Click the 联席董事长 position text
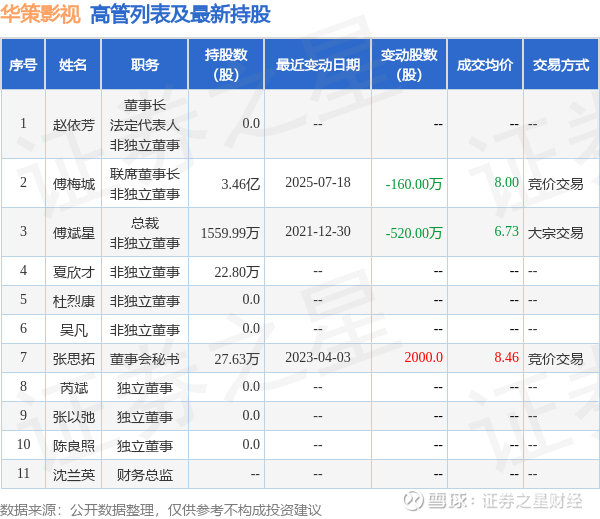This screenshot has height=519, width=600. (145, 174)
